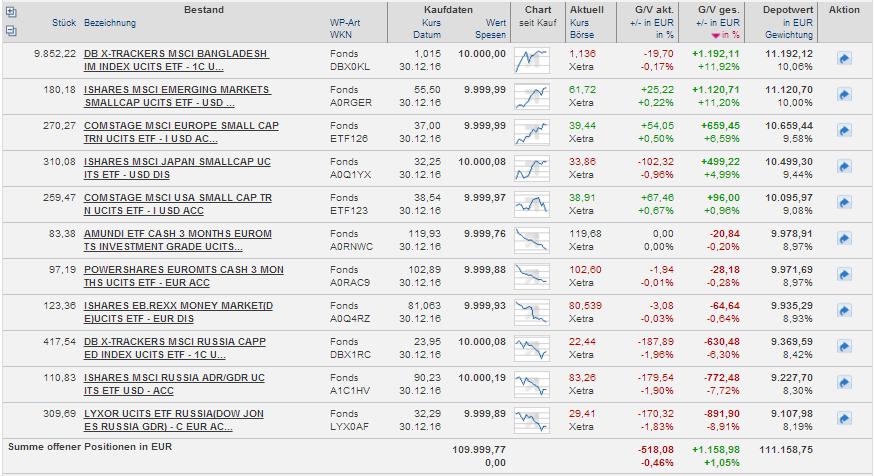Open action icon for PowerShares EuroMTS Cash

843,276
